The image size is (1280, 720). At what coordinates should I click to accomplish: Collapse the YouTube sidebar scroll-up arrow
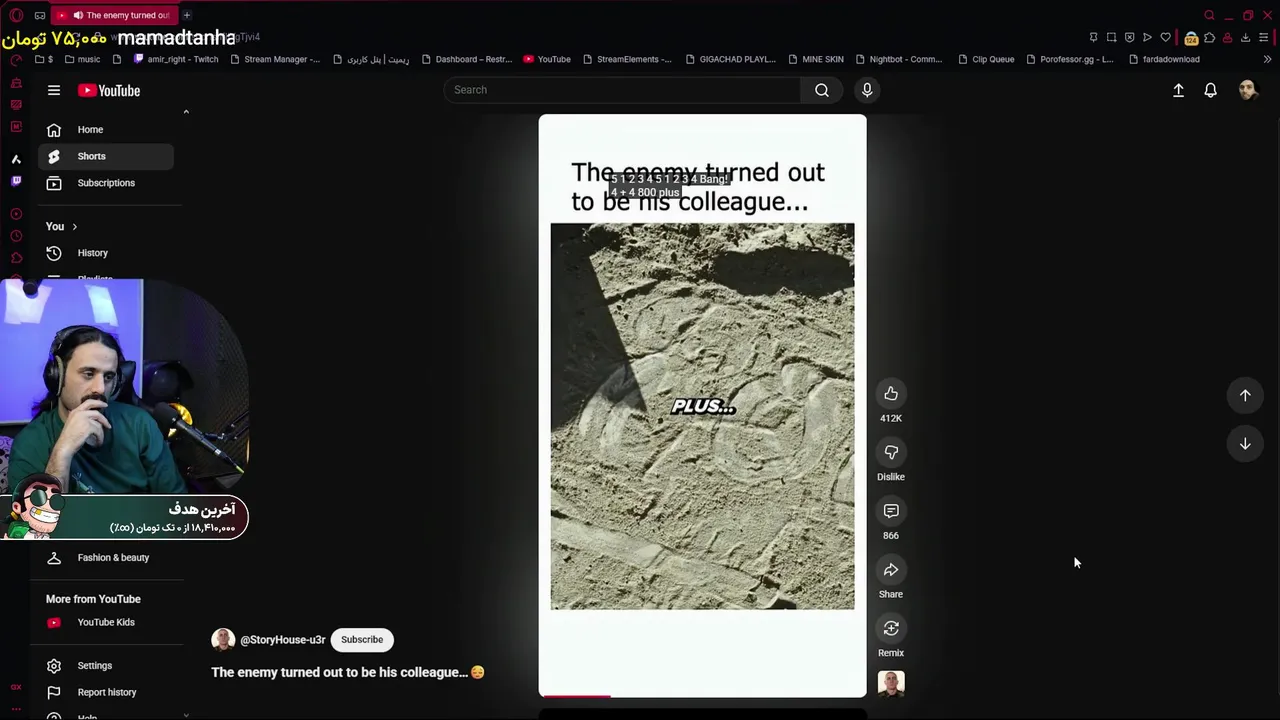tap(186, 112)
